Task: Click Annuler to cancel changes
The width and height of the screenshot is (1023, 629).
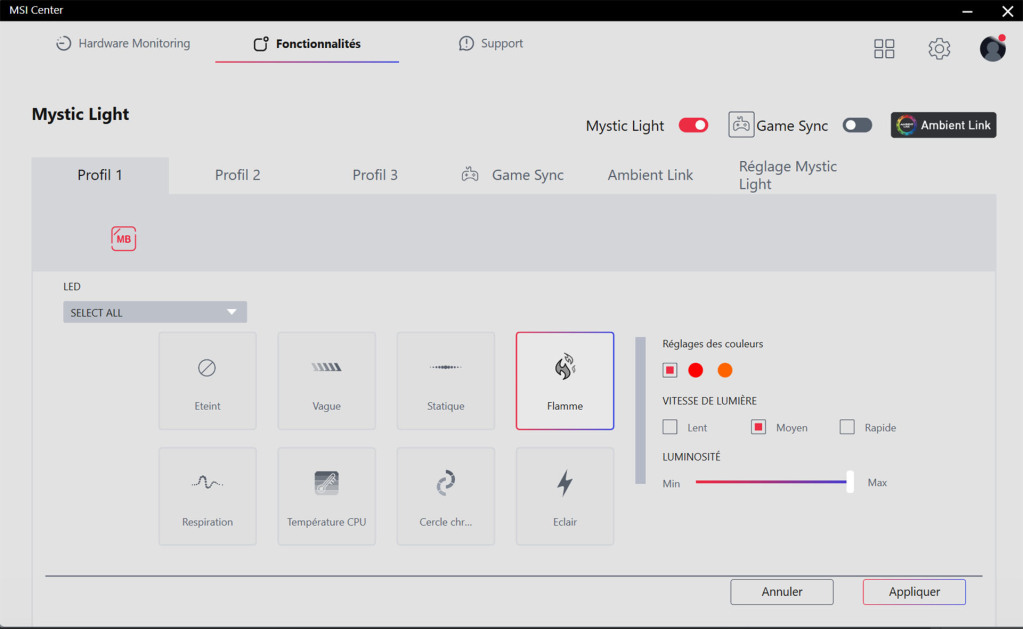Action: (x=782, y=592)
